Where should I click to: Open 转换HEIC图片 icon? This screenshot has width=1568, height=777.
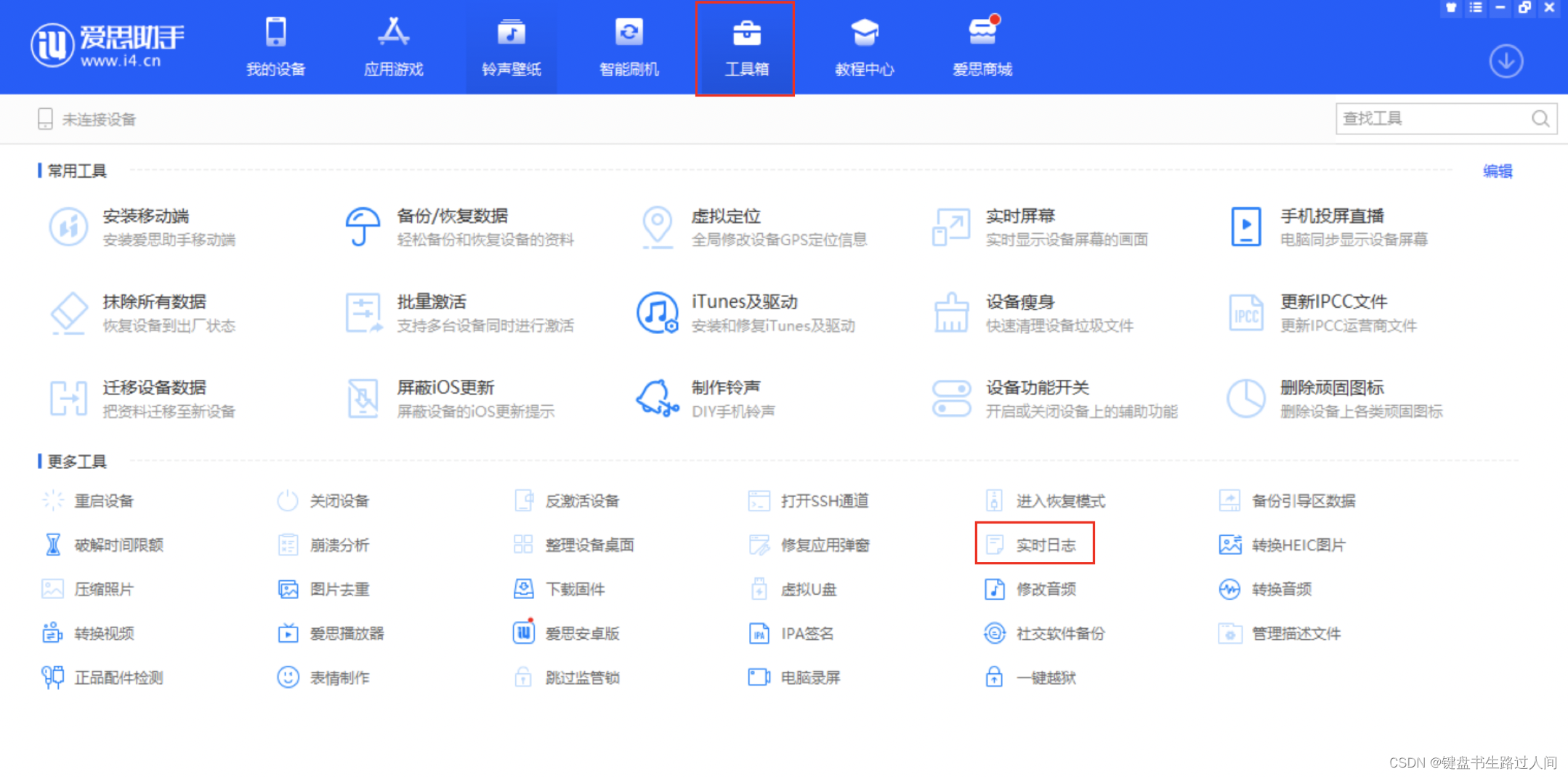[x=1229, y=545]
